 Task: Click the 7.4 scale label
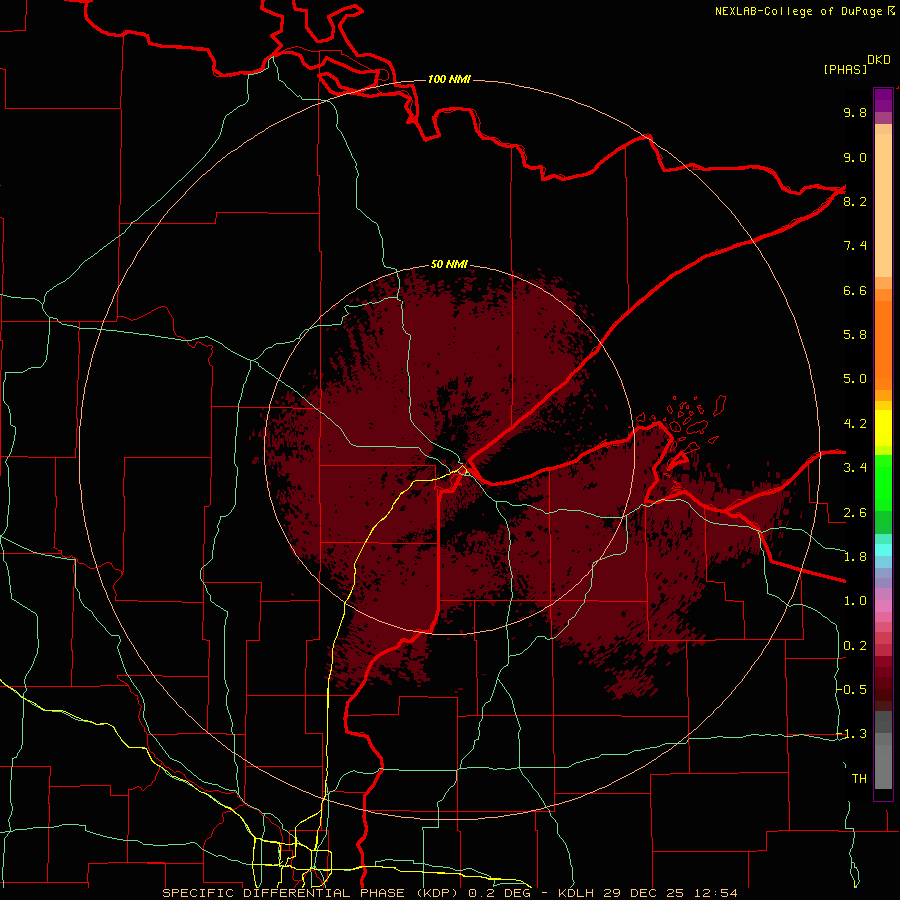tap(855, 246)
